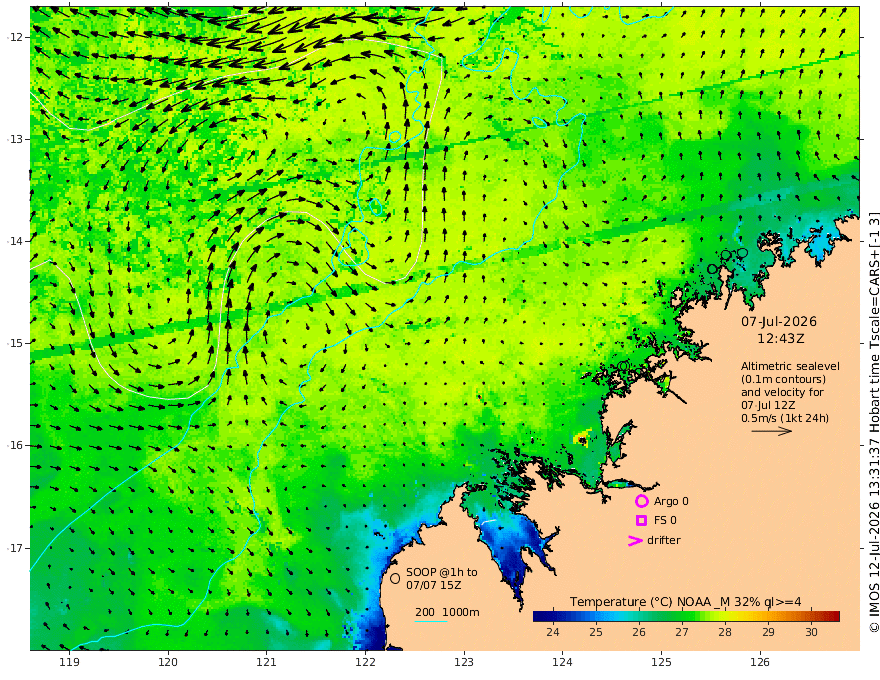
Task: Click the 'drifter' legend label
Action: click(664, 540)
